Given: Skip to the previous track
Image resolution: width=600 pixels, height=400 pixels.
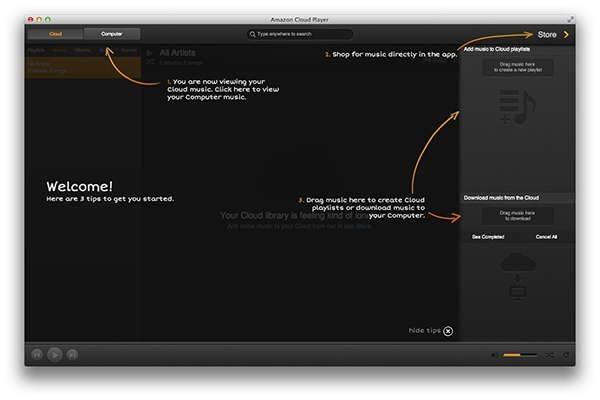Looking at the screenshot, I should click(37, 355).
